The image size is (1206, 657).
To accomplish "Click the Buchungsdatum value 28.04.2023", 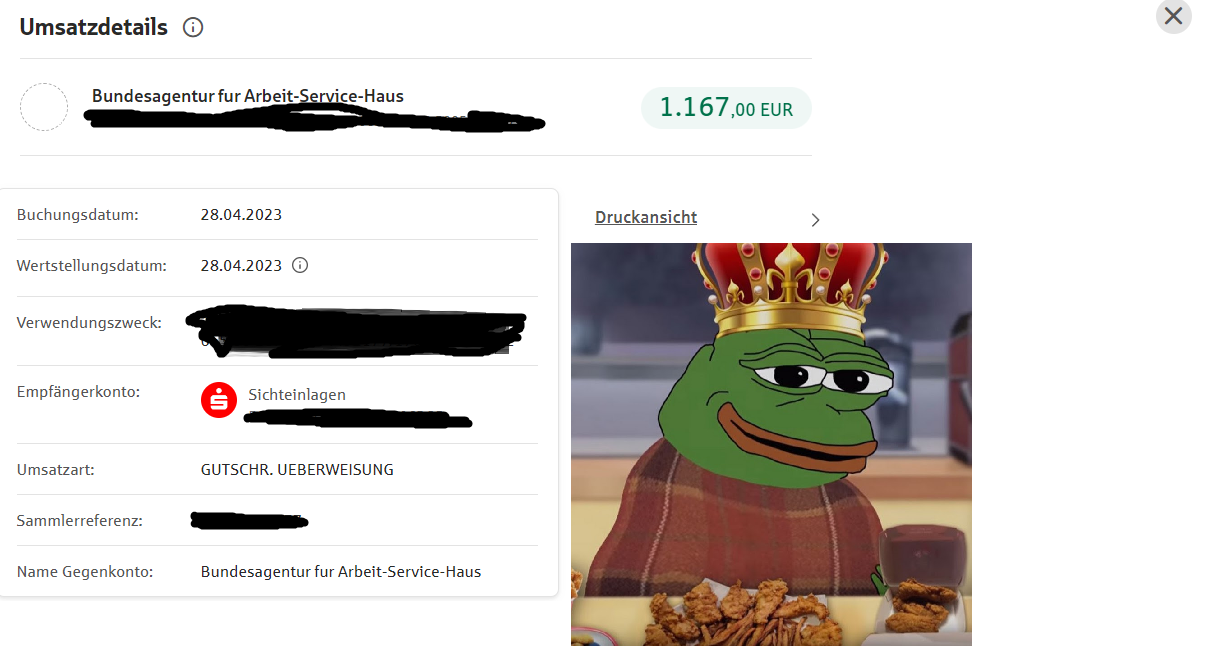I will coord(241,214).
